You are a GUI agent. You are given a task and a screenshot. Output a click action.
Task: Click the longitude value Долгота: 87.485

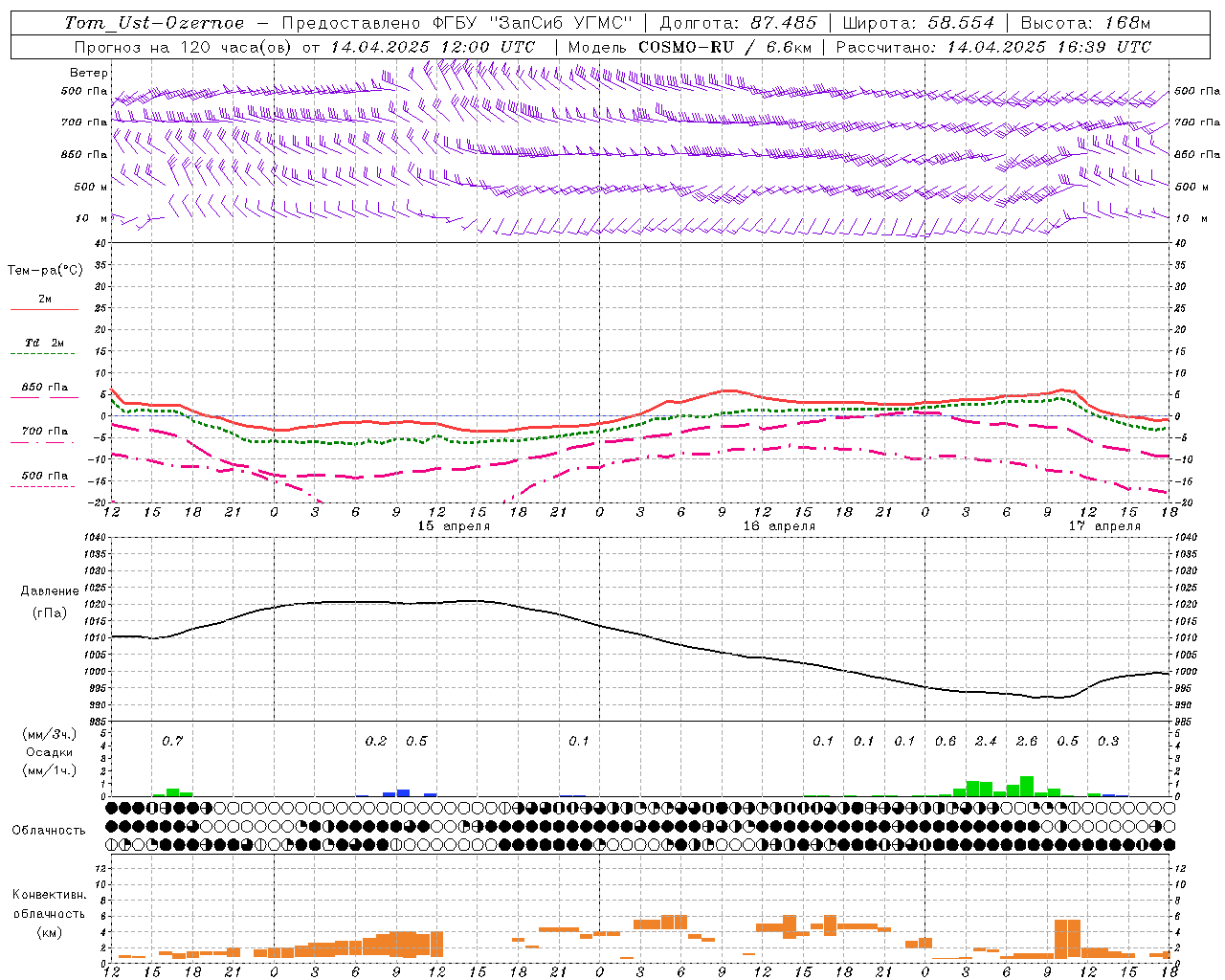[x=739, y=23]
